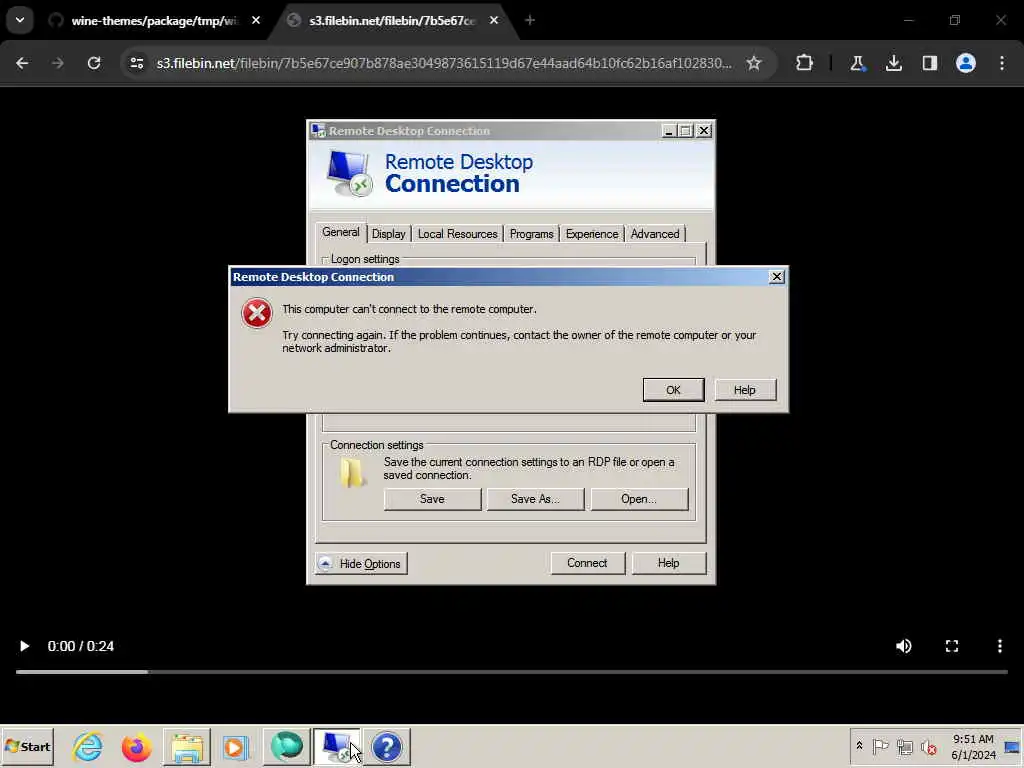Click OK in the error dialog
1024x768 pixels.
[673, 390]
